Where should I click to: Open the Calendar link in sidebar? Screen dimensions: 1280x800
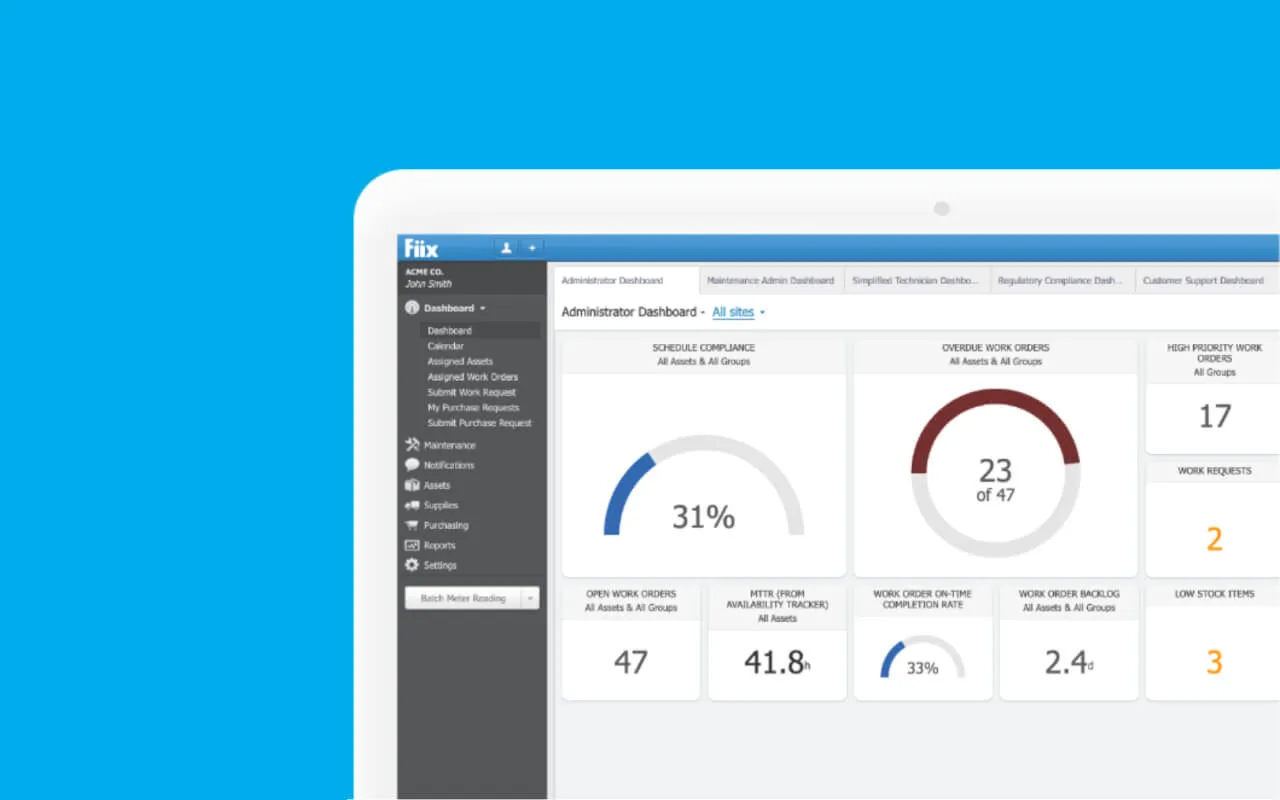click(x=446, y=346)
